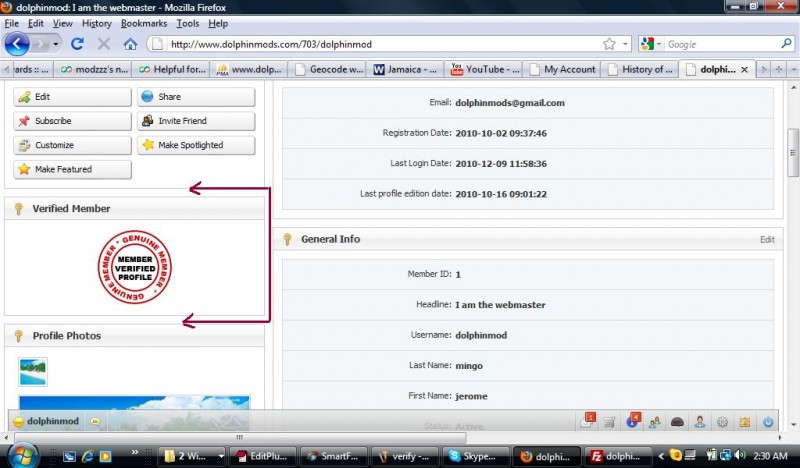Switch to the Geocode tab
This screenshot has width=800, height=468.
pyautogui.click(x=328, y=69)
